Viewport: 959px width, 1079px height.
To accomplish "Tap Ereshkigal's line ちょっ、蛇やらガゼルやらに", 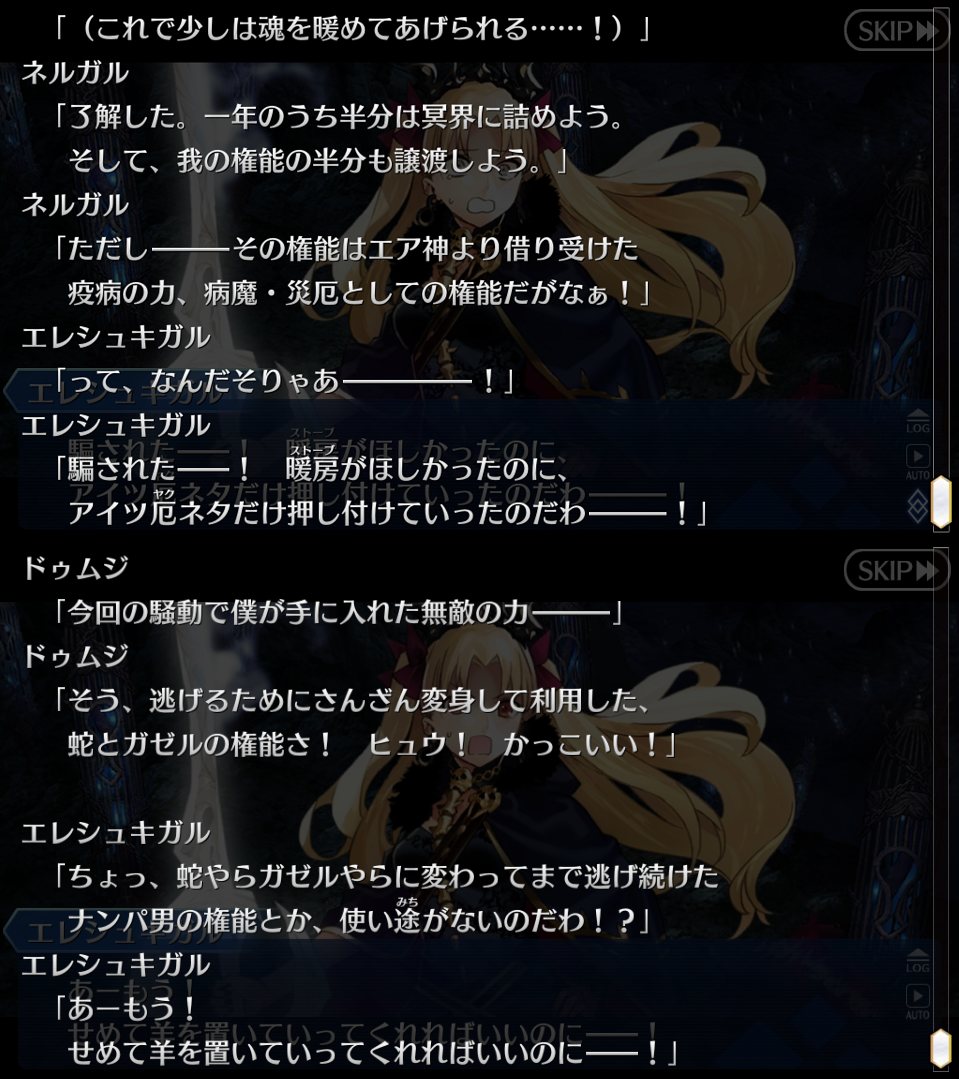I will tap(386, 898).
